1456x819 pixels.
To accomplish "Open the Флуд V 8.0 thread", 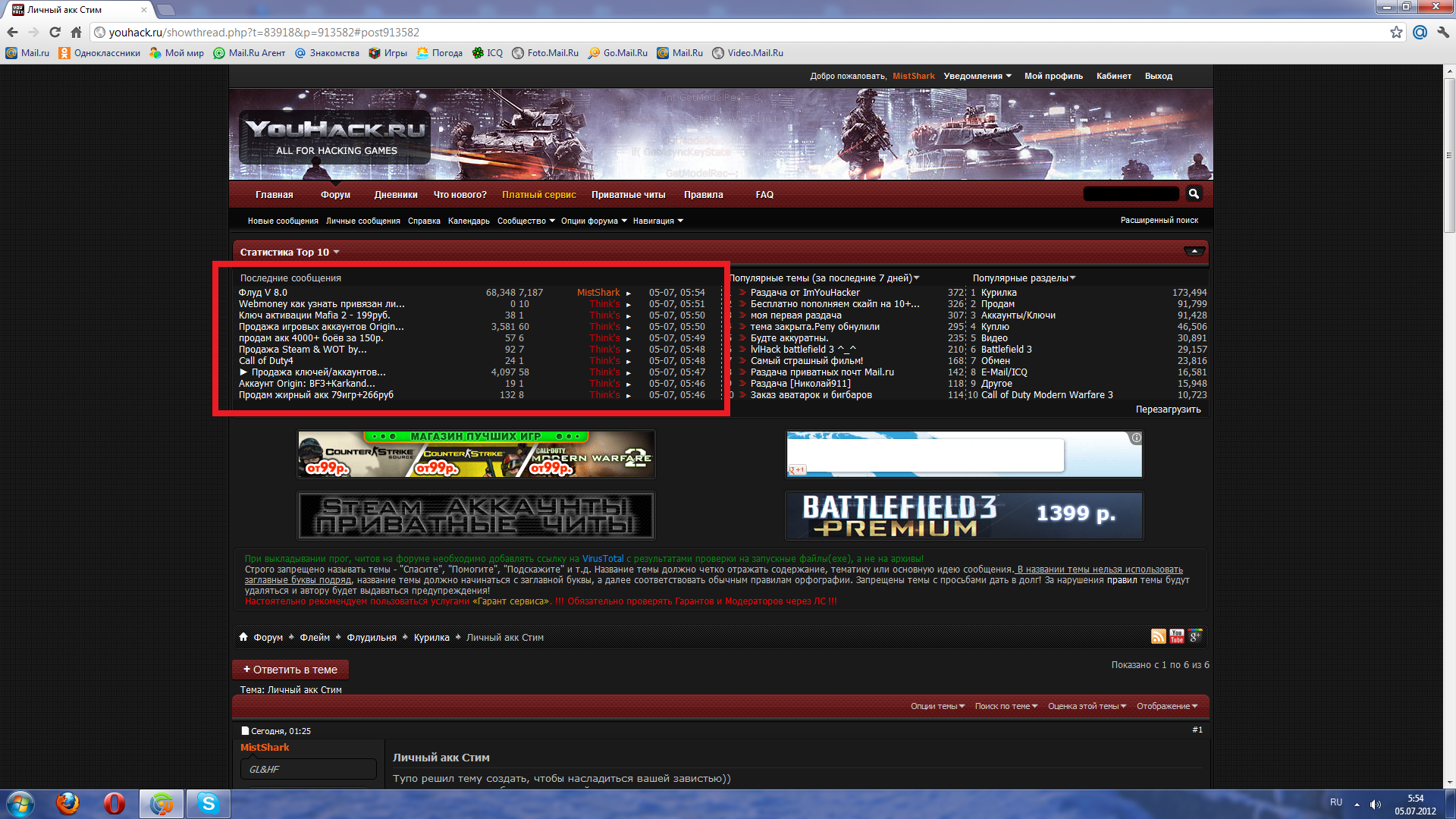I will click(263, 293).
